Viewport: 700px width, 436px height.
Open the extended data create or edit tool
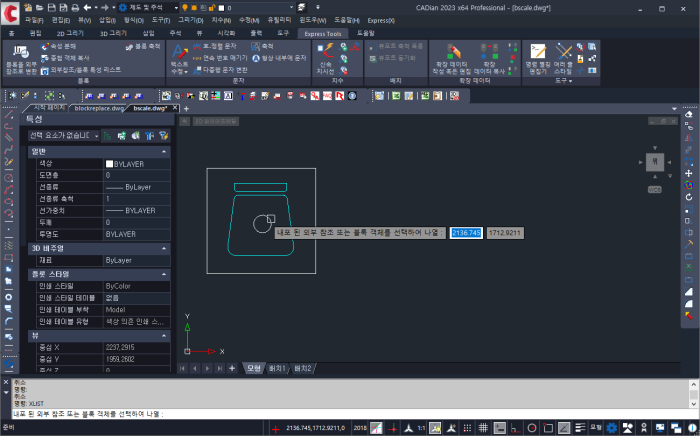click(x=452, y=59)
